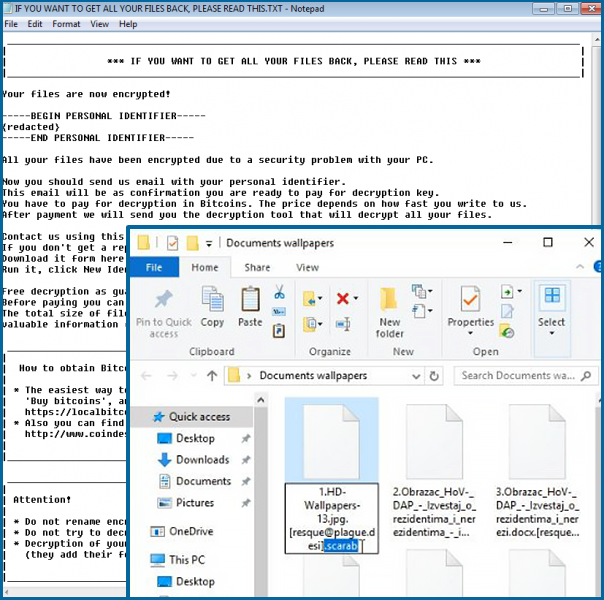This screenshot has height=600, width=604.
Task: Select Quick access in navigation pane
Action: click(191, 417)
